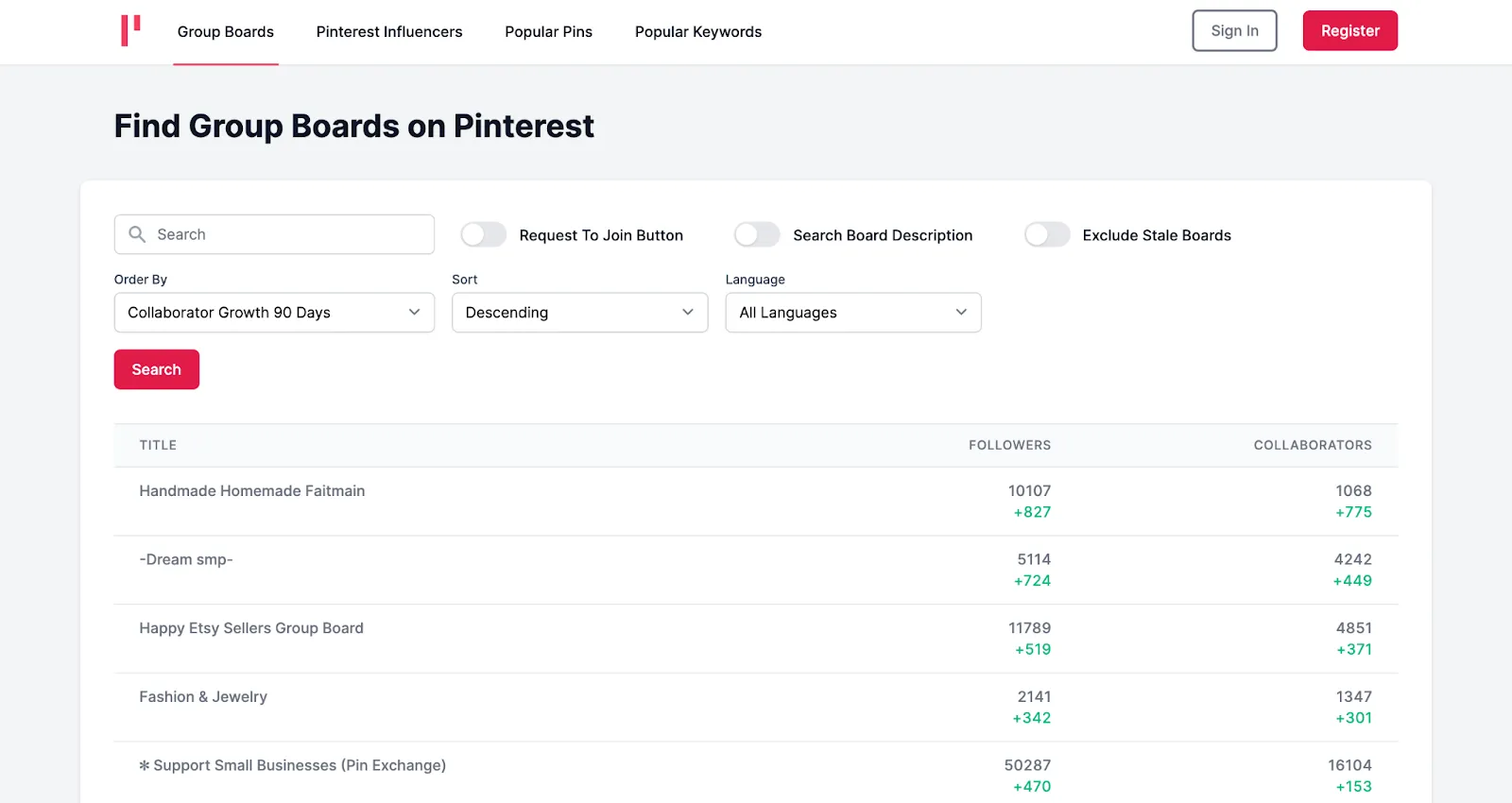
Task: Click collaborator count 1347
Action: pyautogui.click(x=1354, y=697)
